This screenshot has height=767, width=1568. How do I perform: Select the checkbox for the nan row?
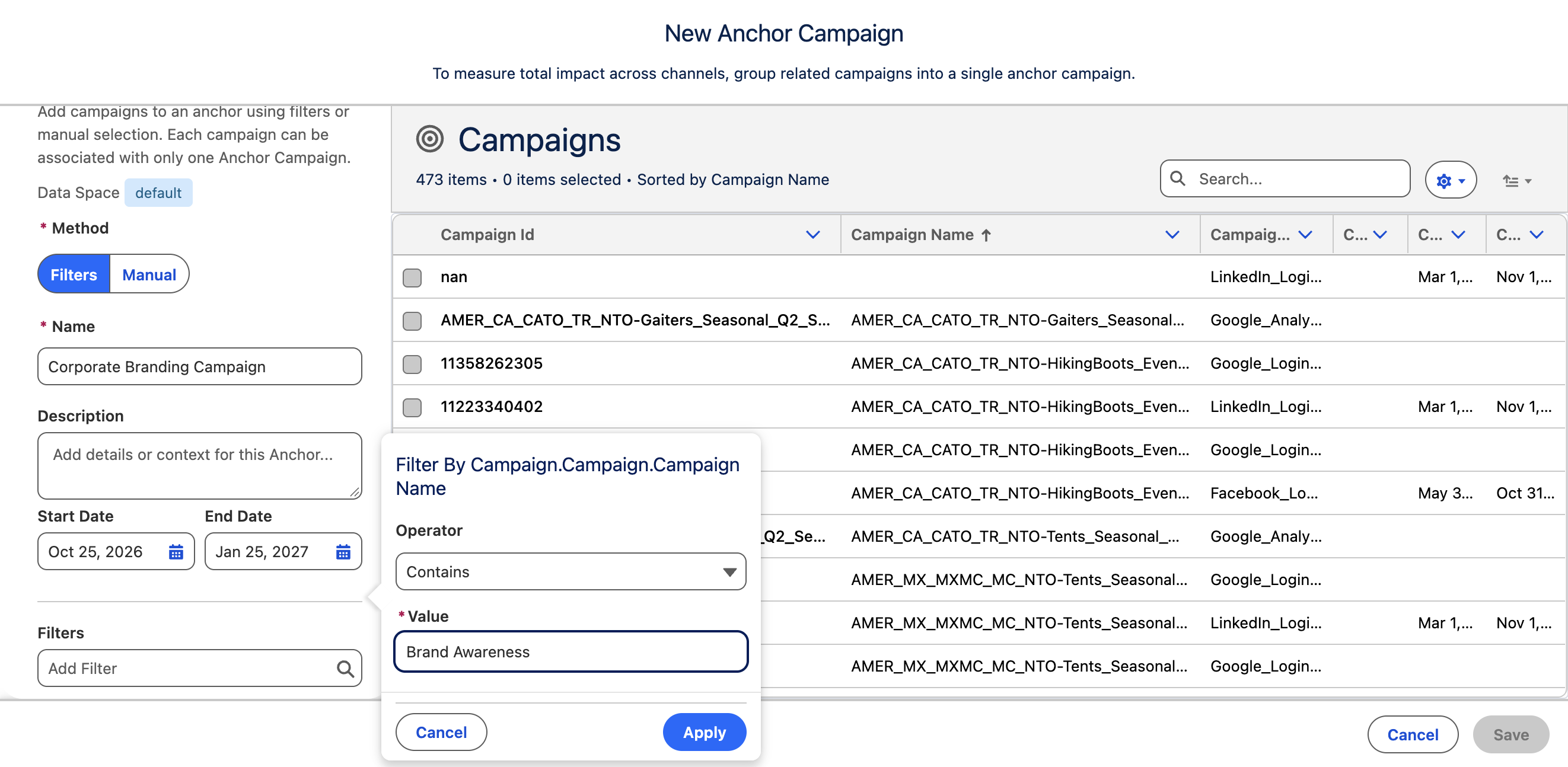coord(412,277)
